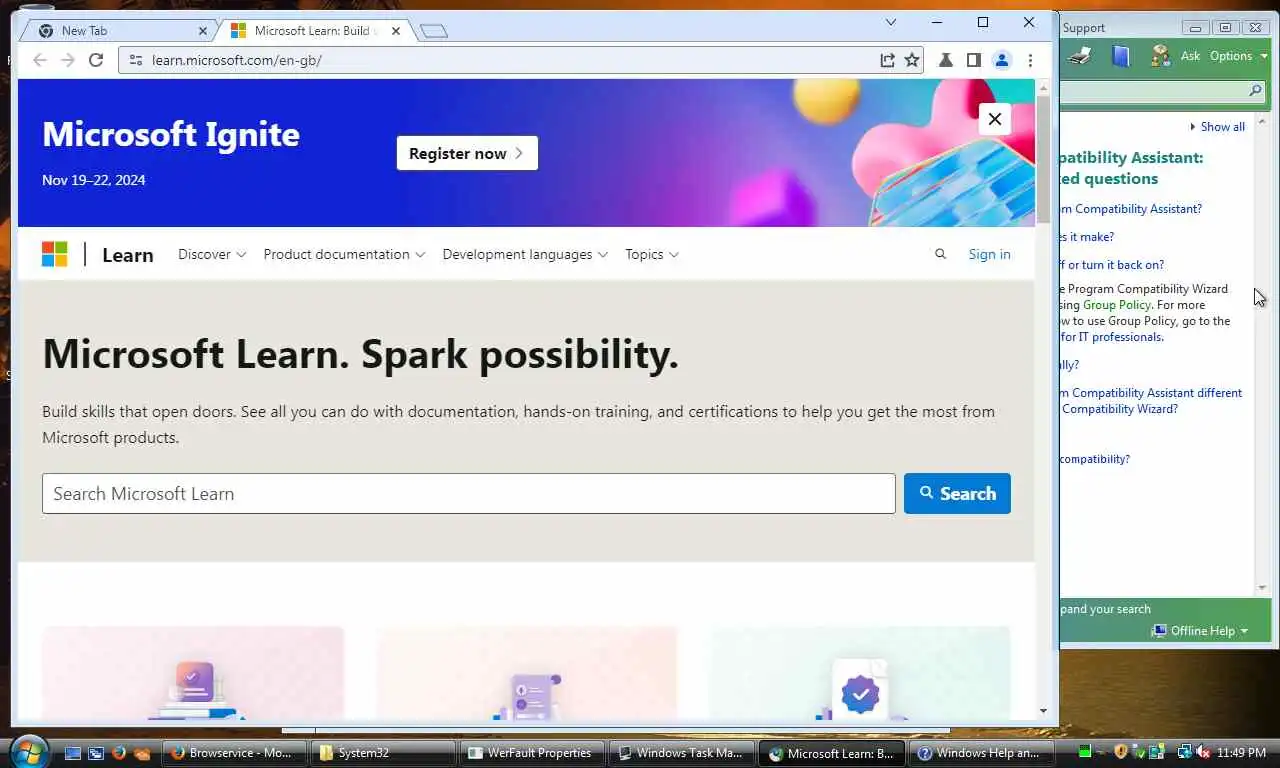Dismiss the Microsoft Ignite banner

994,119
